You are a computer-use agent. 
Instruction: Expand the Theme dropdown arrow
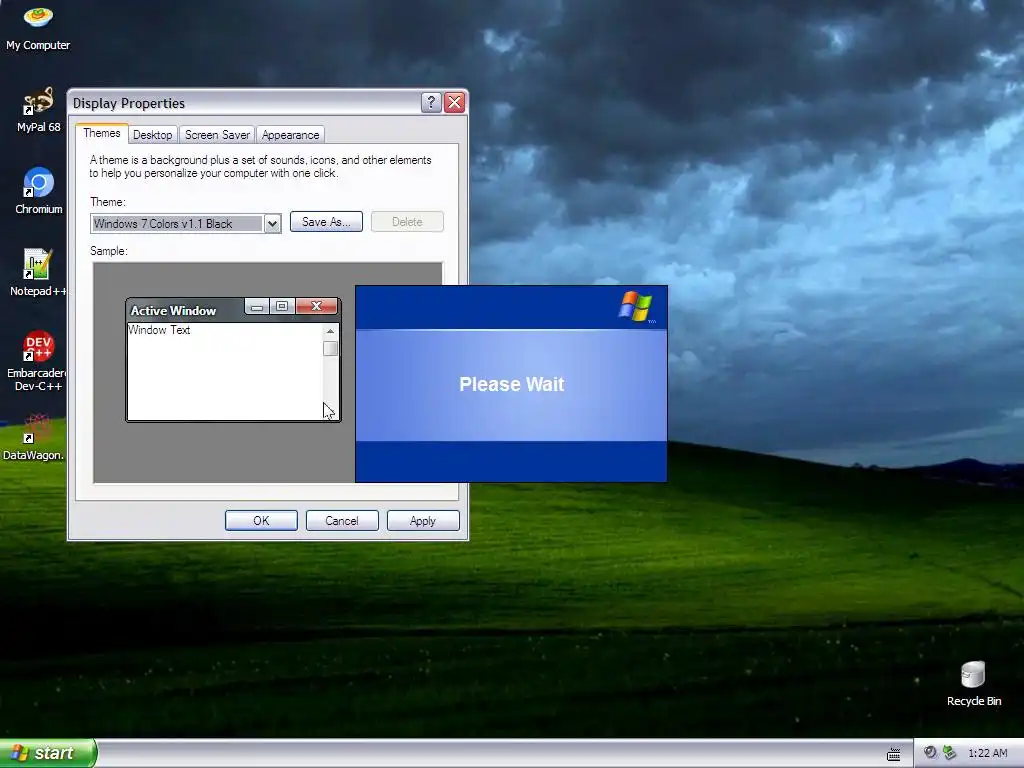pyautogui.click(x=272, y=223)
